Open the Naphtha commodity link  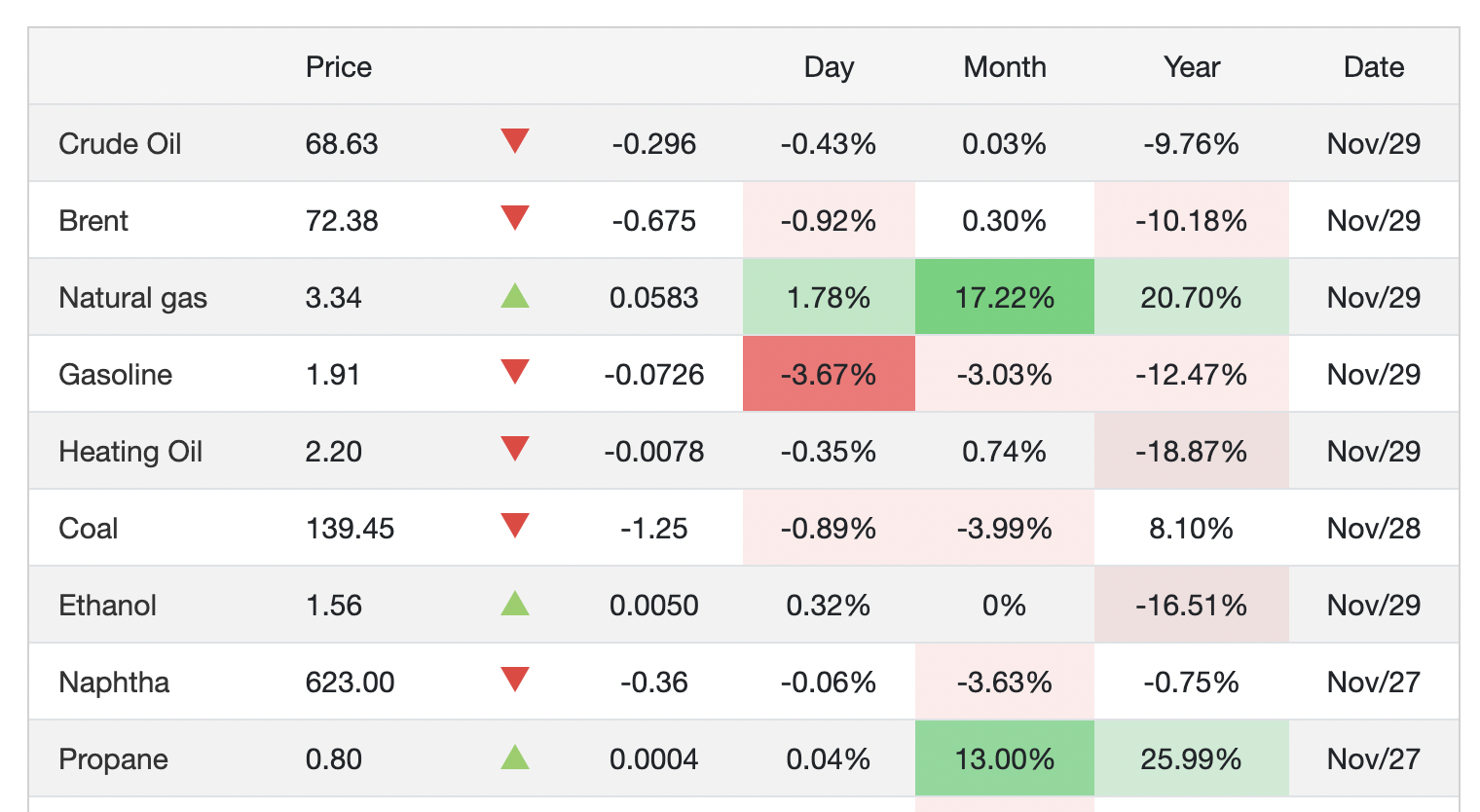(x=114, y=683)
